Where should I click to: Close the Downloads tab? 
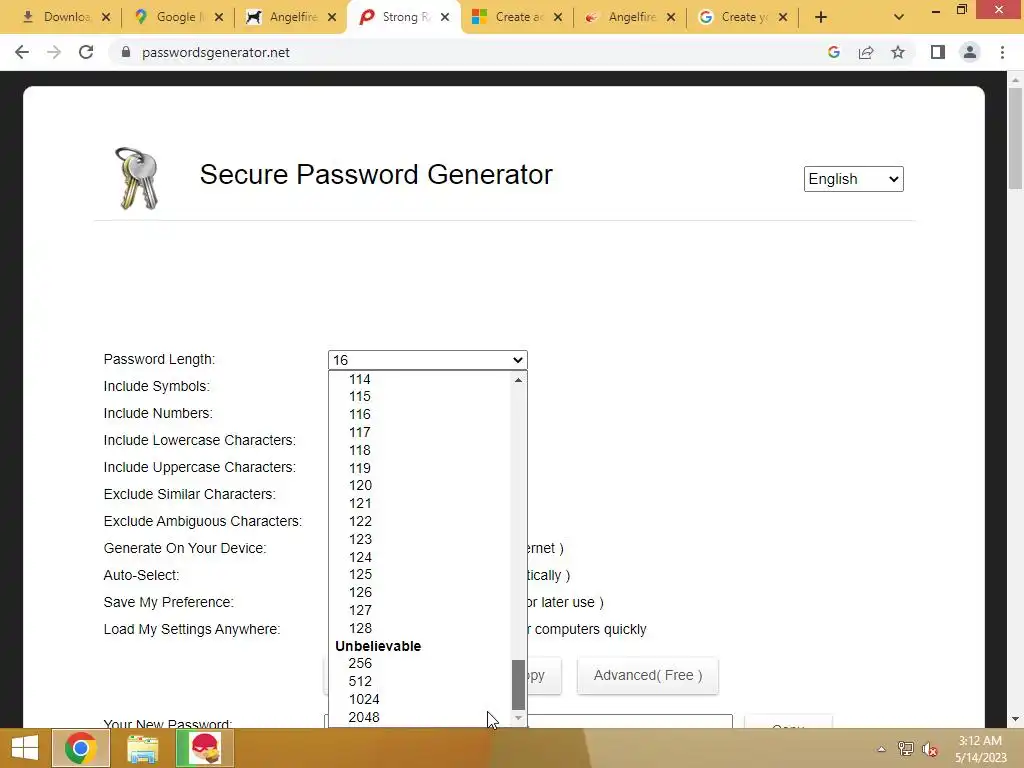tap(106, 17)
